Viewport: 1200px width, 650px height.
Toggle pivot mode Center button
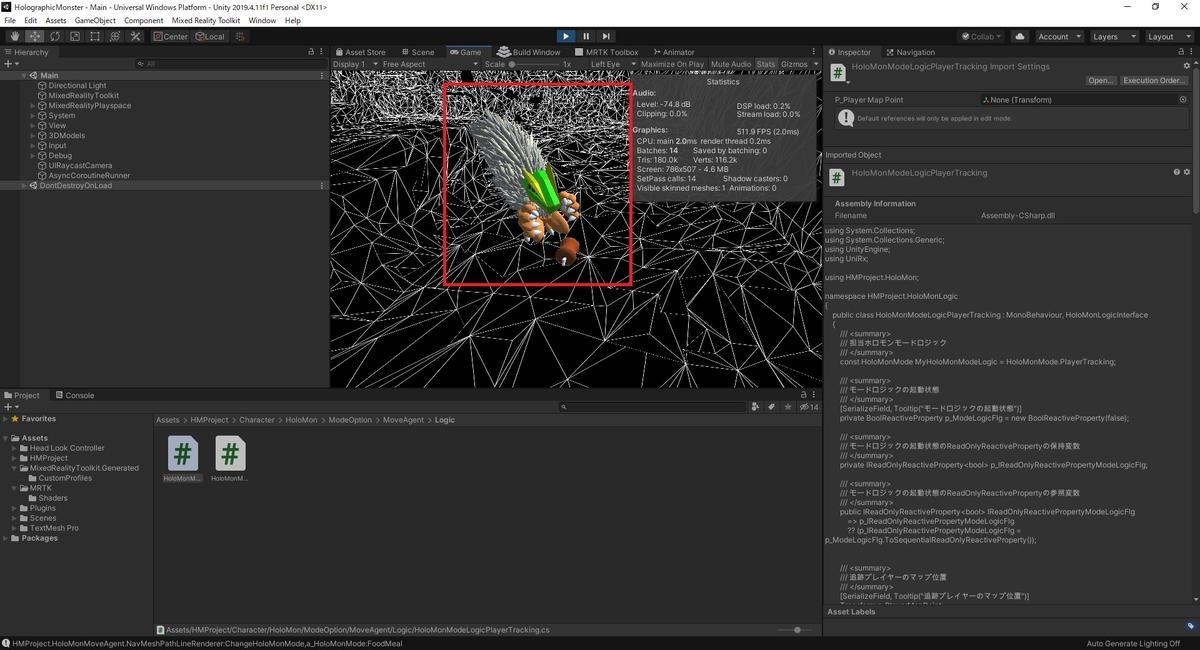[171, 36]
